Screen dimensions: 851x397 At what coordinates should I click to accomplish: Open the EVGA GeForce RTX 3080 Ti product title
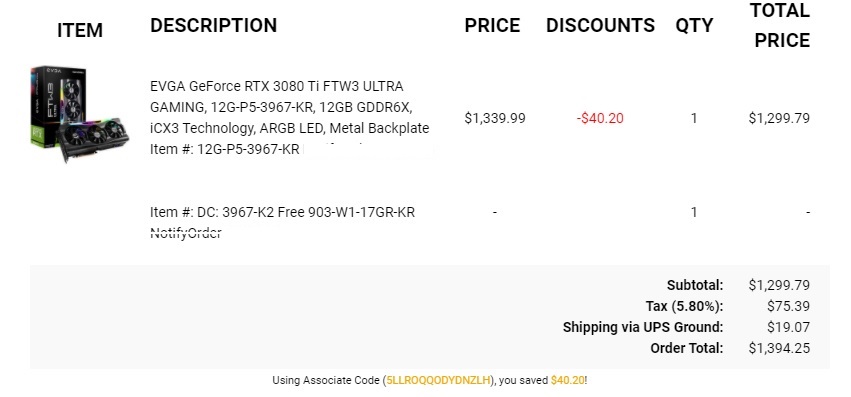(289, 107)
